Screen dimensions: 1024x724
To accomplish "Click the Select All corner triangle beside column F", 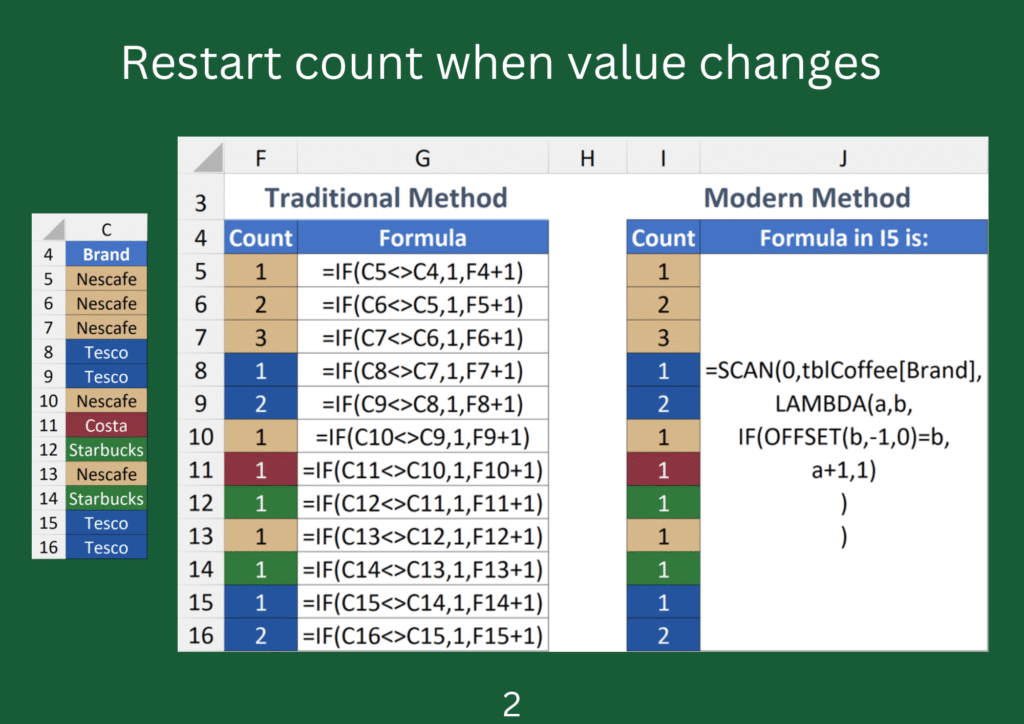I will coord(202,156).
